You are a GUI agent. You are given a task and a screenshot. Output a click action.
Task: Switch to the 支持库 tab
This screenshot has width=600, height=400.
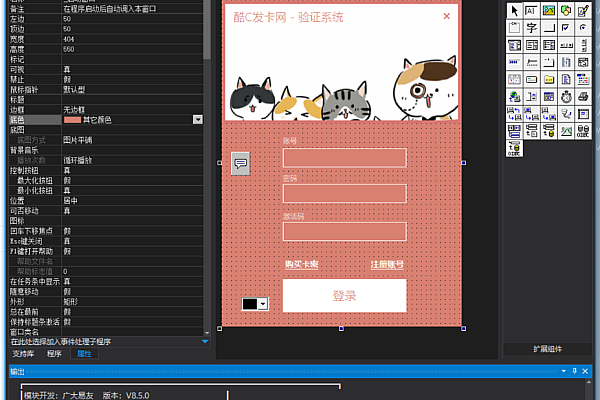click(22, 354)
